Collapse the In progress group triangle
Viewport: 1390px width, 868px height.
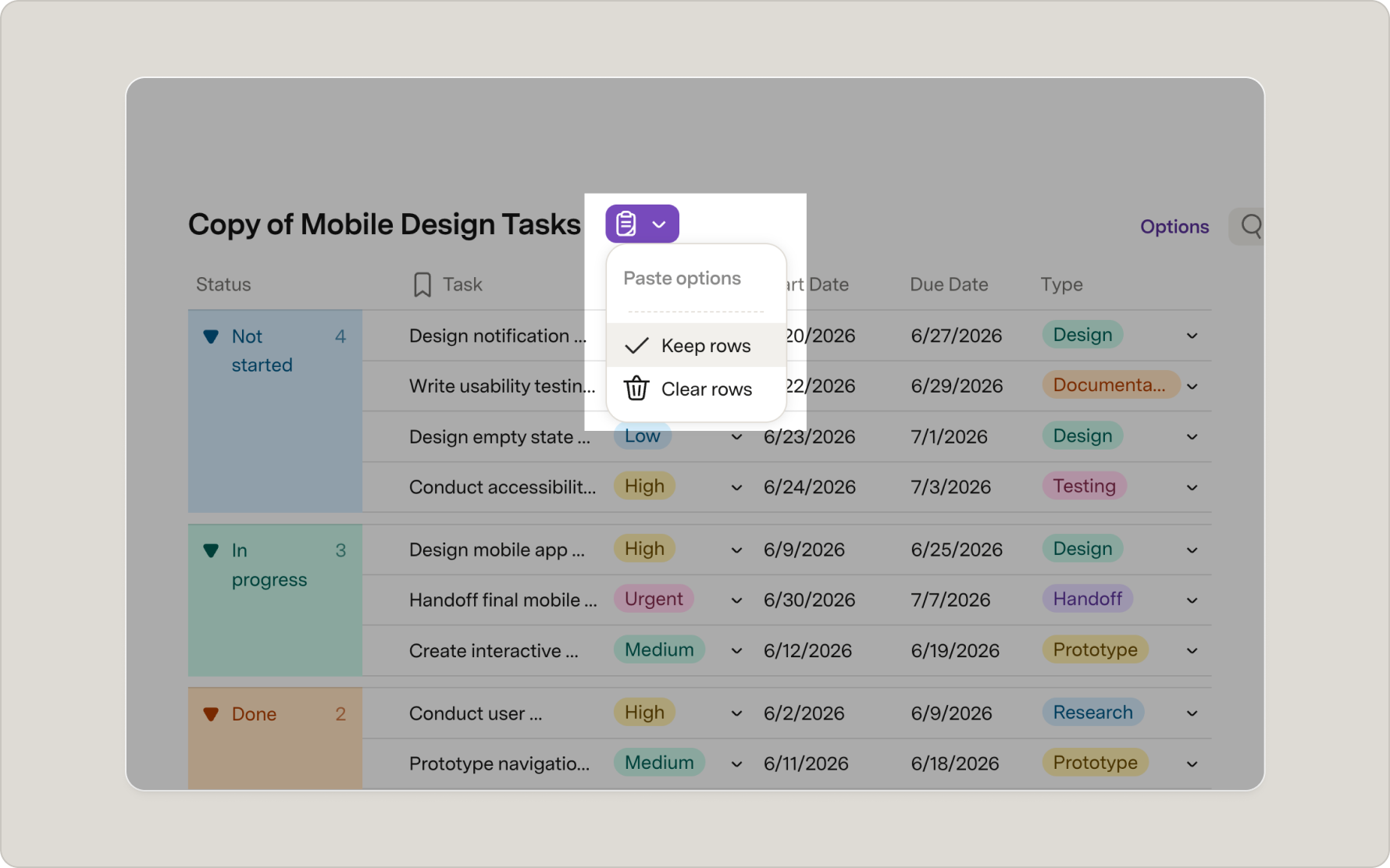coord(211,550)
